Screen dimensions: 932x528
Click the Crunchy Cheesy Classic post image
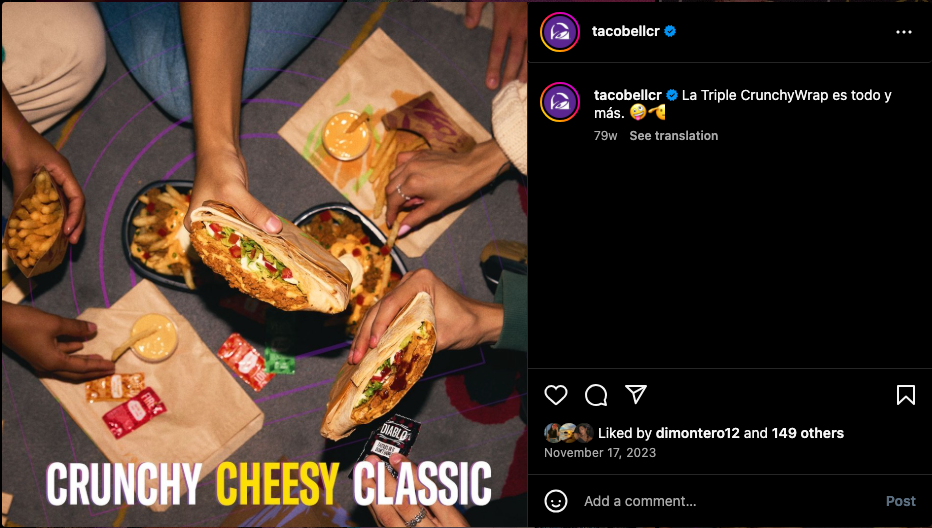coord(264,264)
